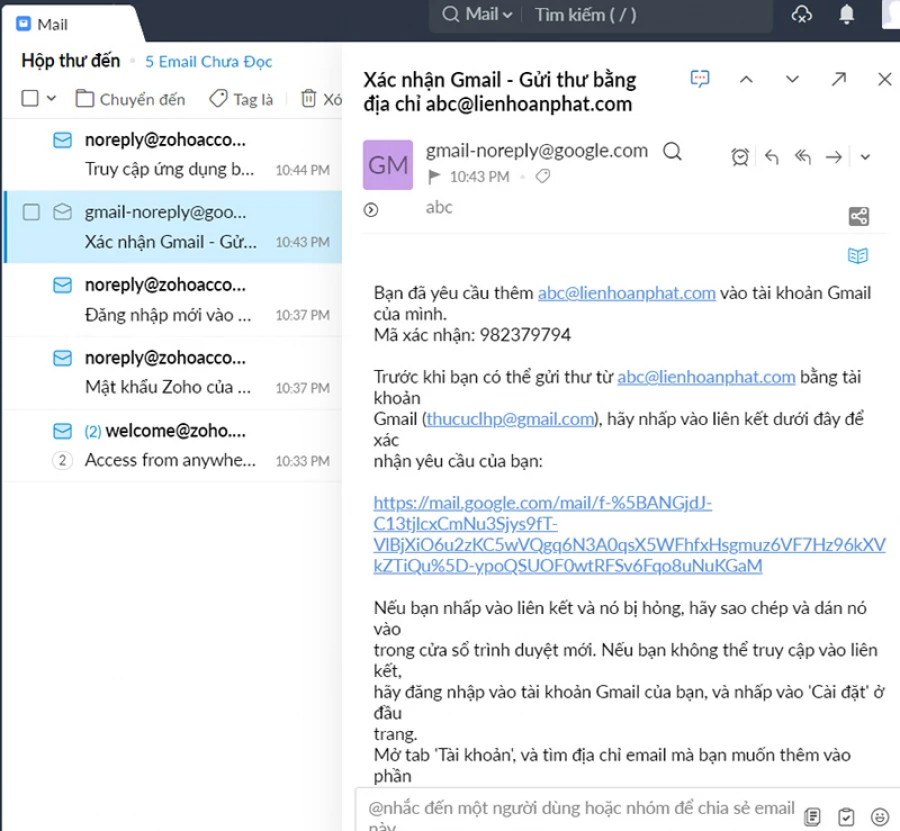Click unread envelope icon on 10:44 PM email
Screen dimensions: 900x831
(x=63, y=140)
